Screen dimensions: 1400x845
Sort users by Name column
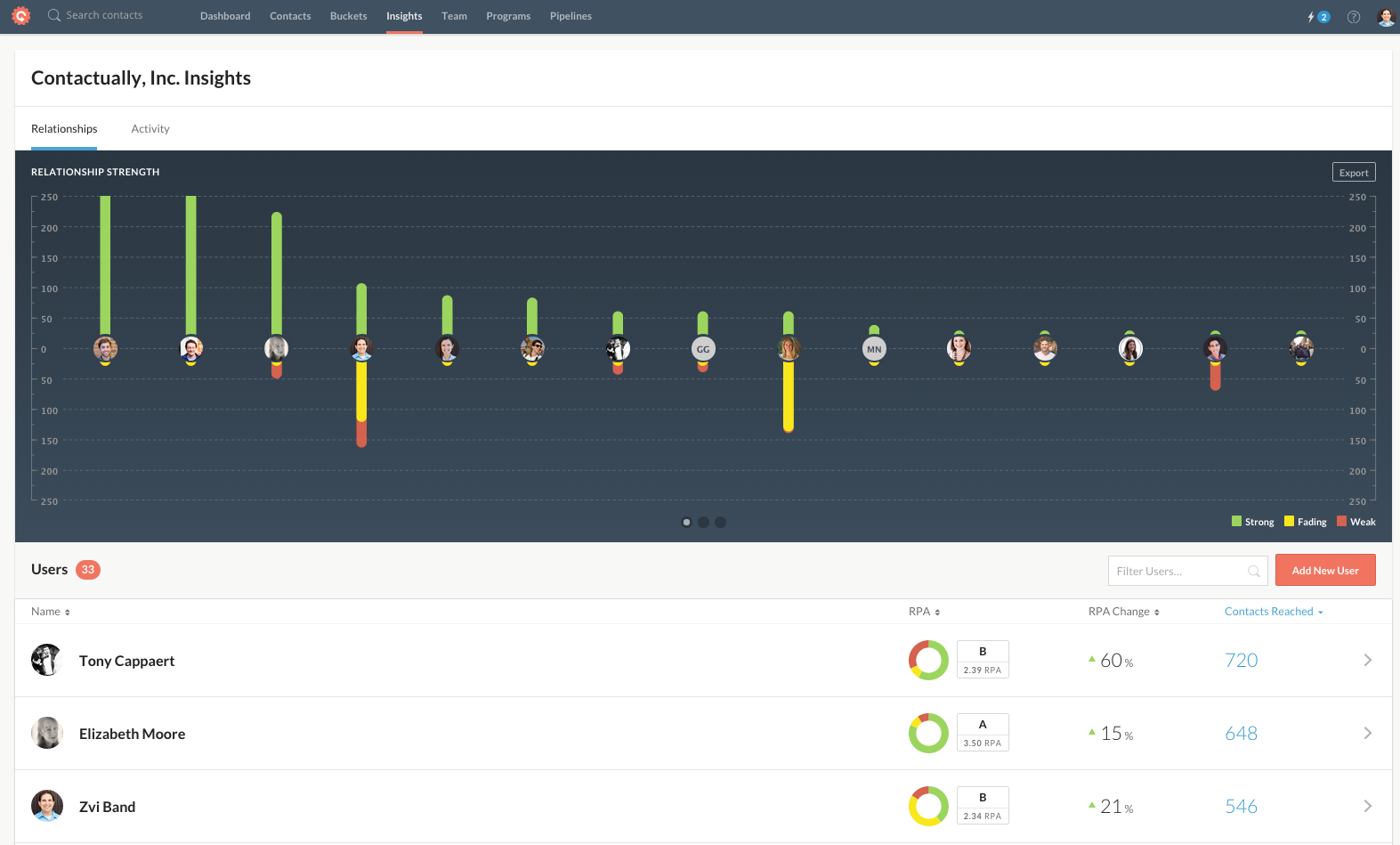tap(51, 612)
